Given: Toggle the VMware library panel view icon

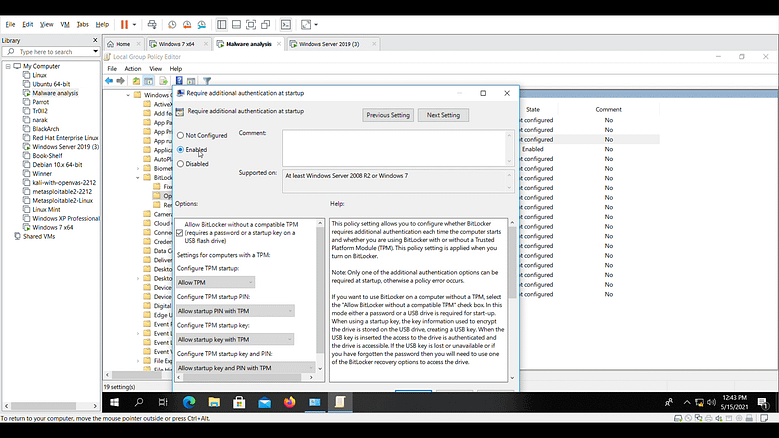Looking at the screenshot, I should pos(222,24).
